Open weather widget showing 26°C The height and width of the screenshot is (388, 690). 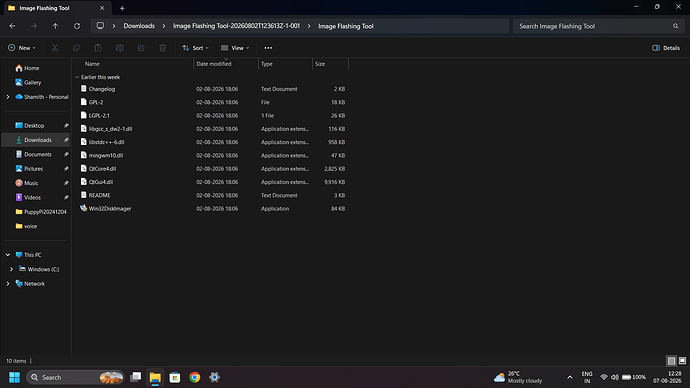518,377
